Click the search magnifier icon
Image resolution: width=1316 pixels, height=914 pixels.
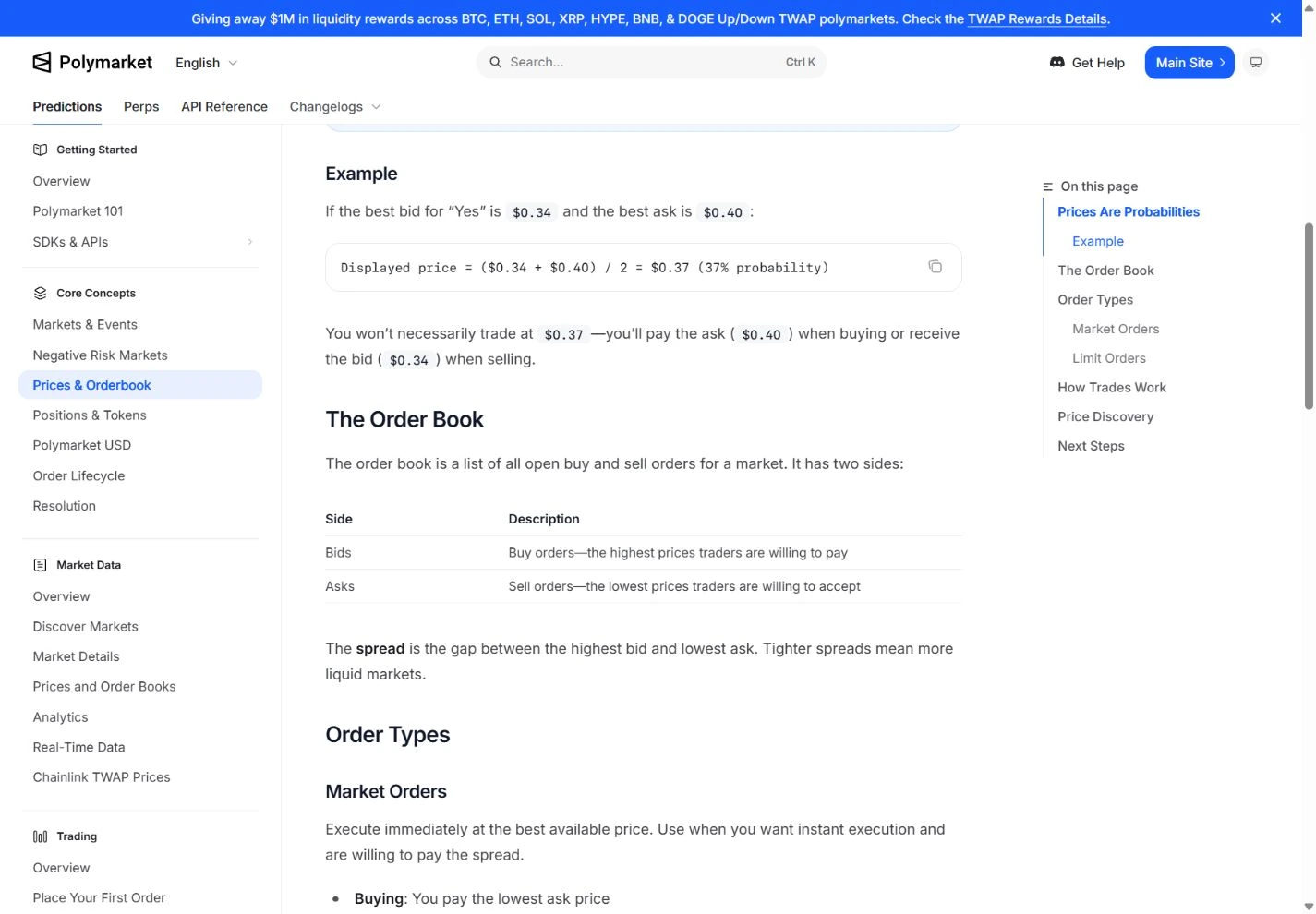tap(496, 62)
